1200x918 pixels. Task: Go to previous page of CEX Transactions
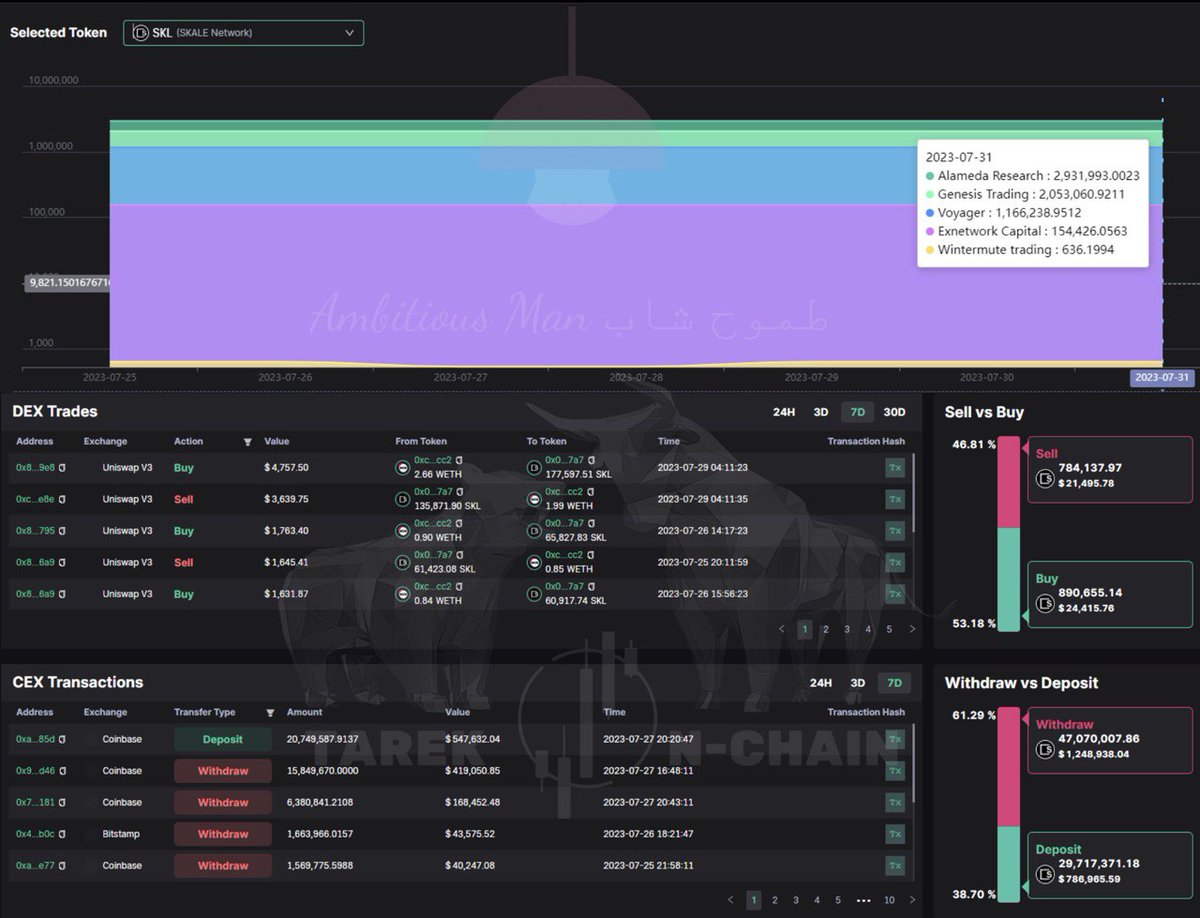pyautogui.click(x=731, y=900)
